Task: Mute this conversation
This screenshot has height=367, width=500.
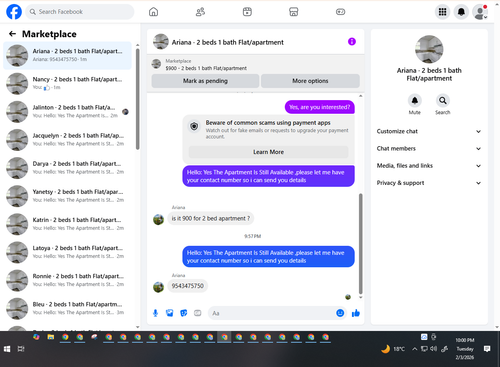Action: coord(415,100)
